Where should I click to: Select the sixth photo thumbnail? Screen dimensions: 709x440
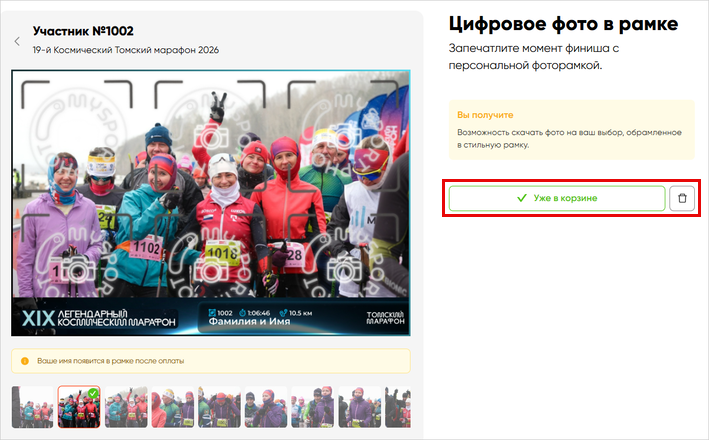[266, 407]
